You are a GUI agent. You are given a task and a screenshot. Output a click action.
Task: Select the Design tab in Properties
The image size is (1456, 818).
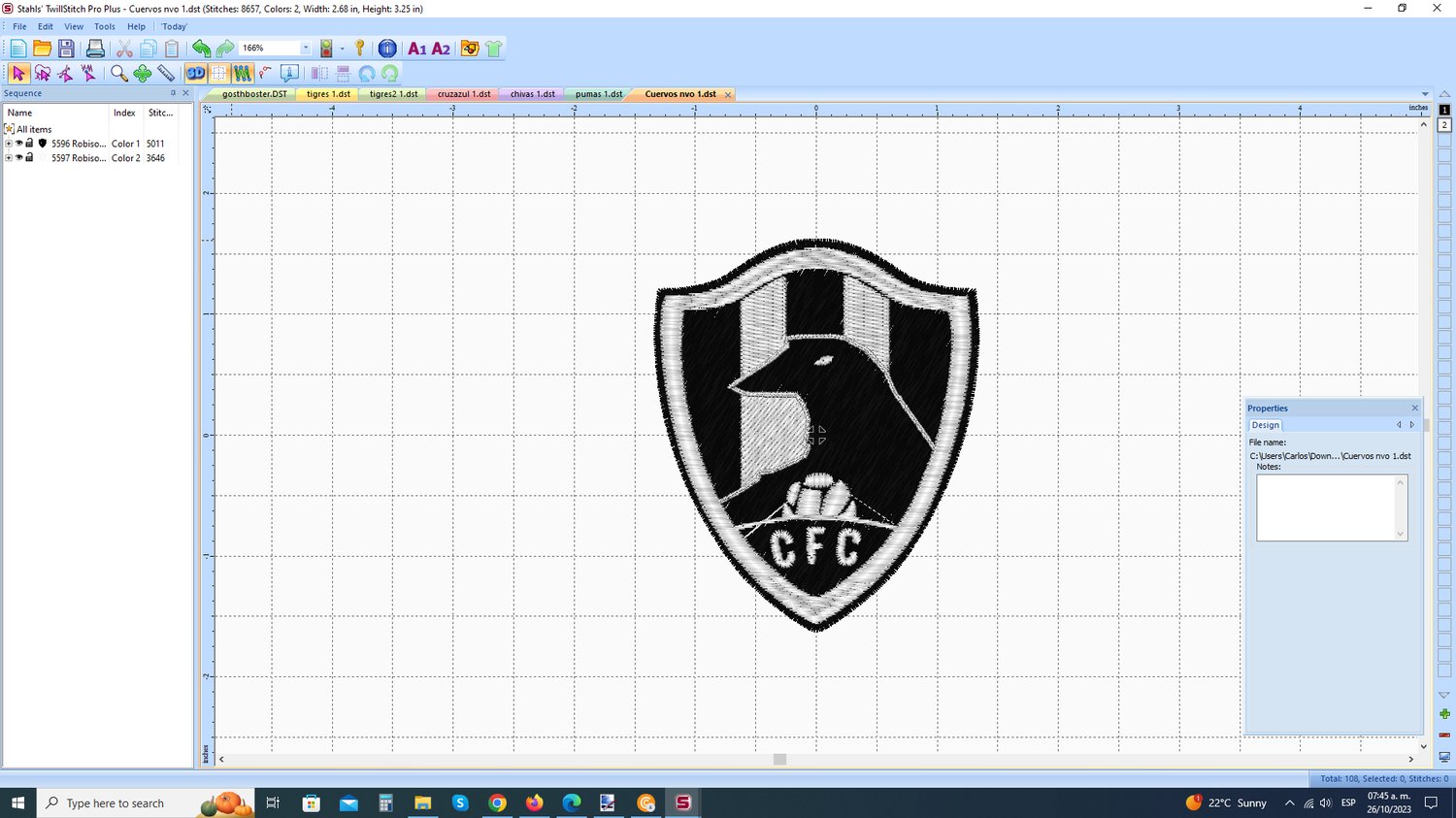(x=1265, y=425)
